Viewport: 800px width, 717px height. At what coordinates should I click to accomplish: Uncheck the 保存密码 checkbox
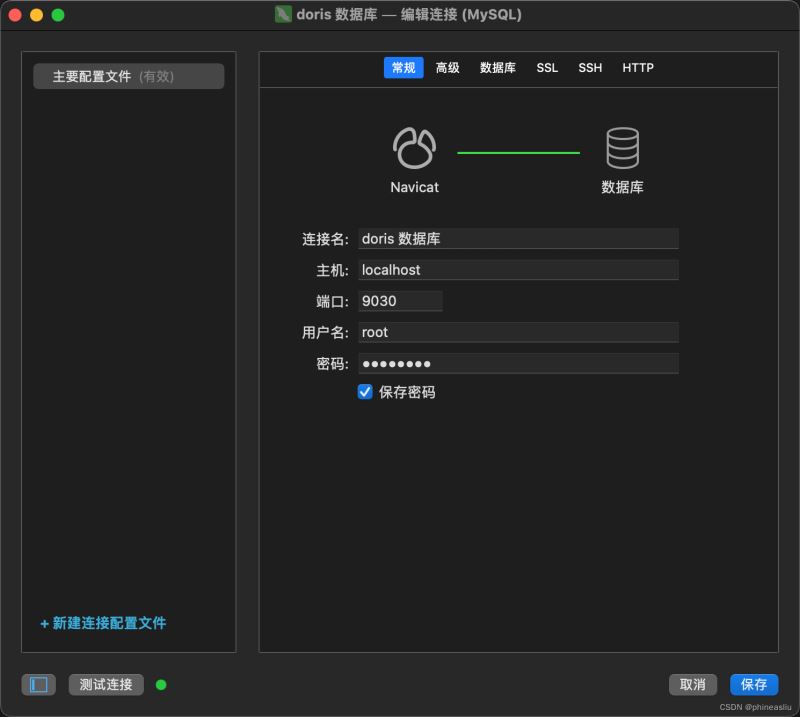coord(365,392)
